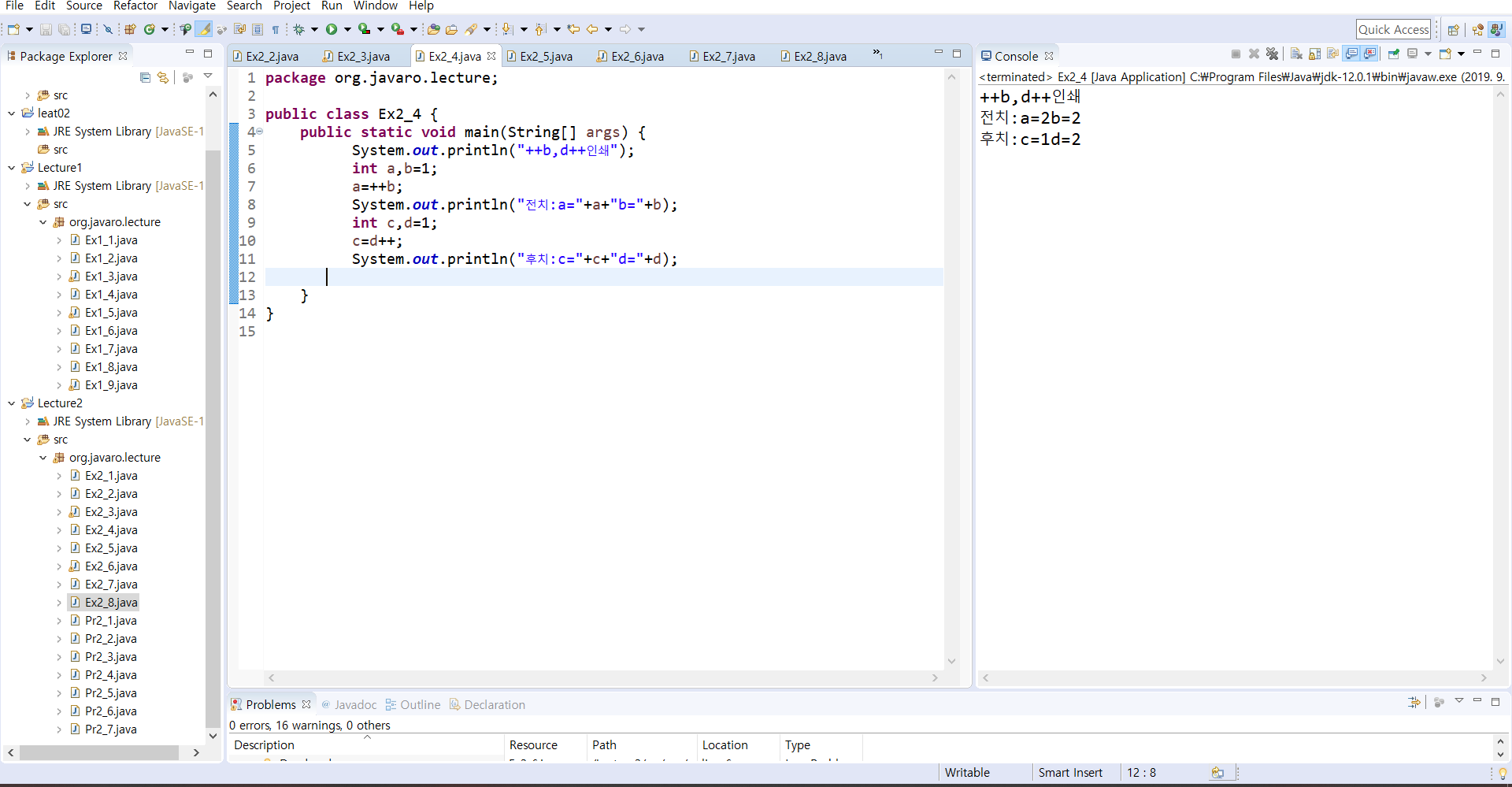This screenshot has width=1512, height=787.
Task: Open the Navigate menu
Action: pos(192,6)
